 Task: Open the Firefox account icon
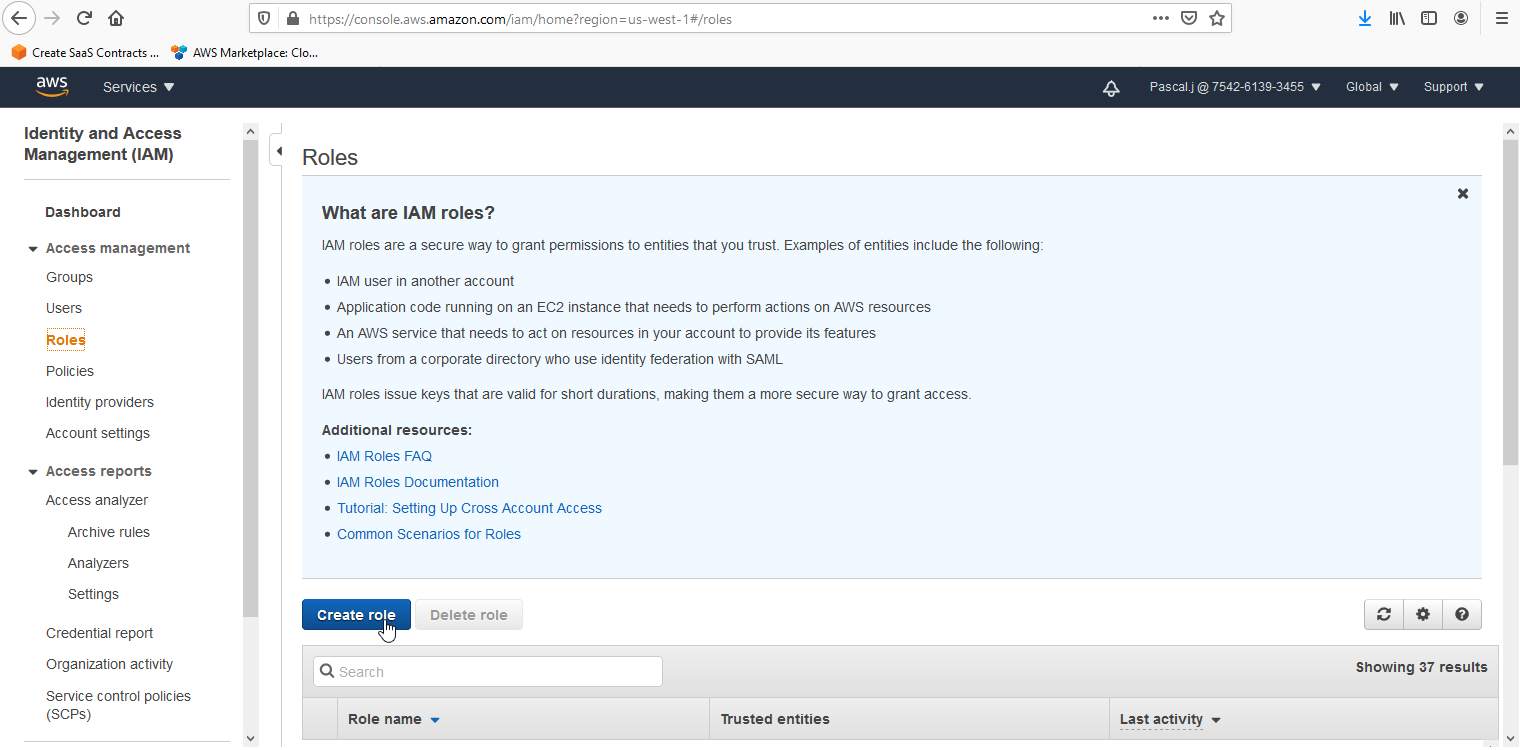coord(1461,18)
